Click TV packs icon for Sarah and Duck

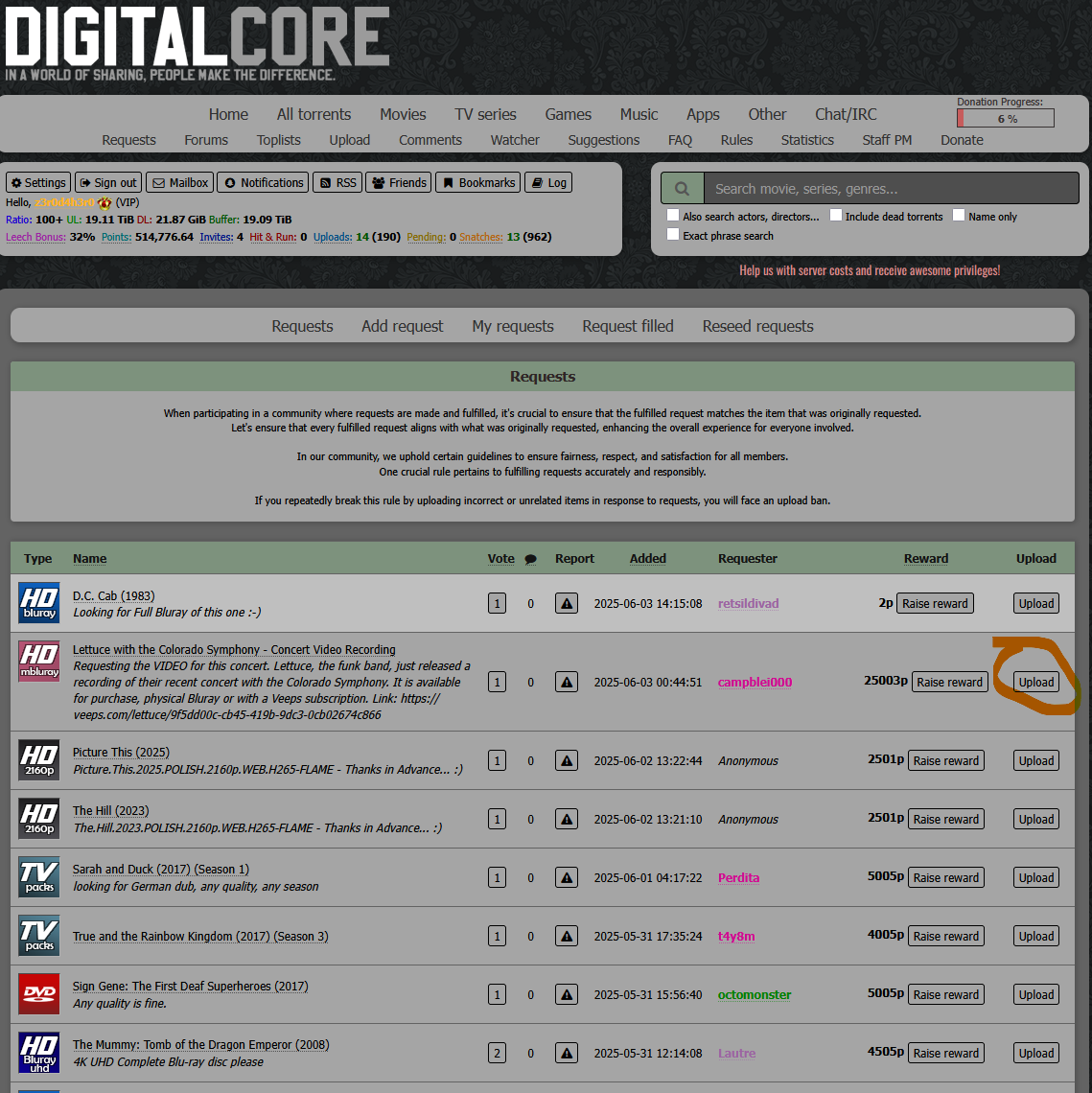coord(39,877)
